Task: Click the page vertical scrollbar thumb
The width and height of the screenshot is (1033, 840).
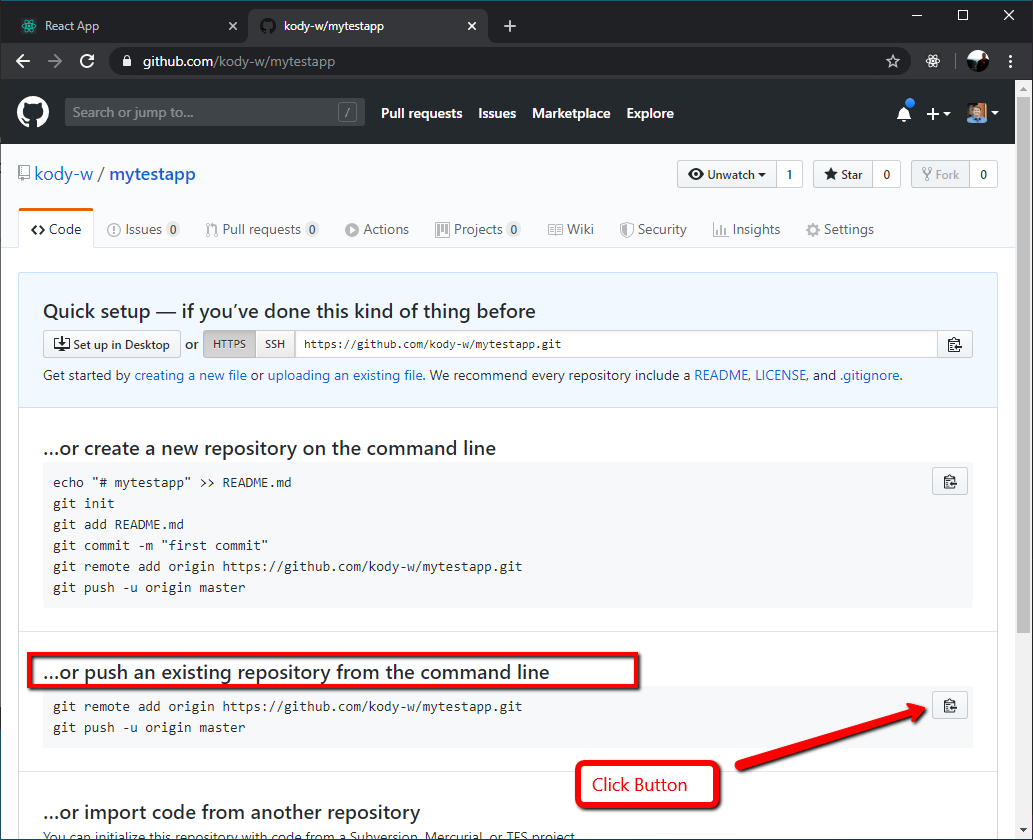Action: 1023,364
